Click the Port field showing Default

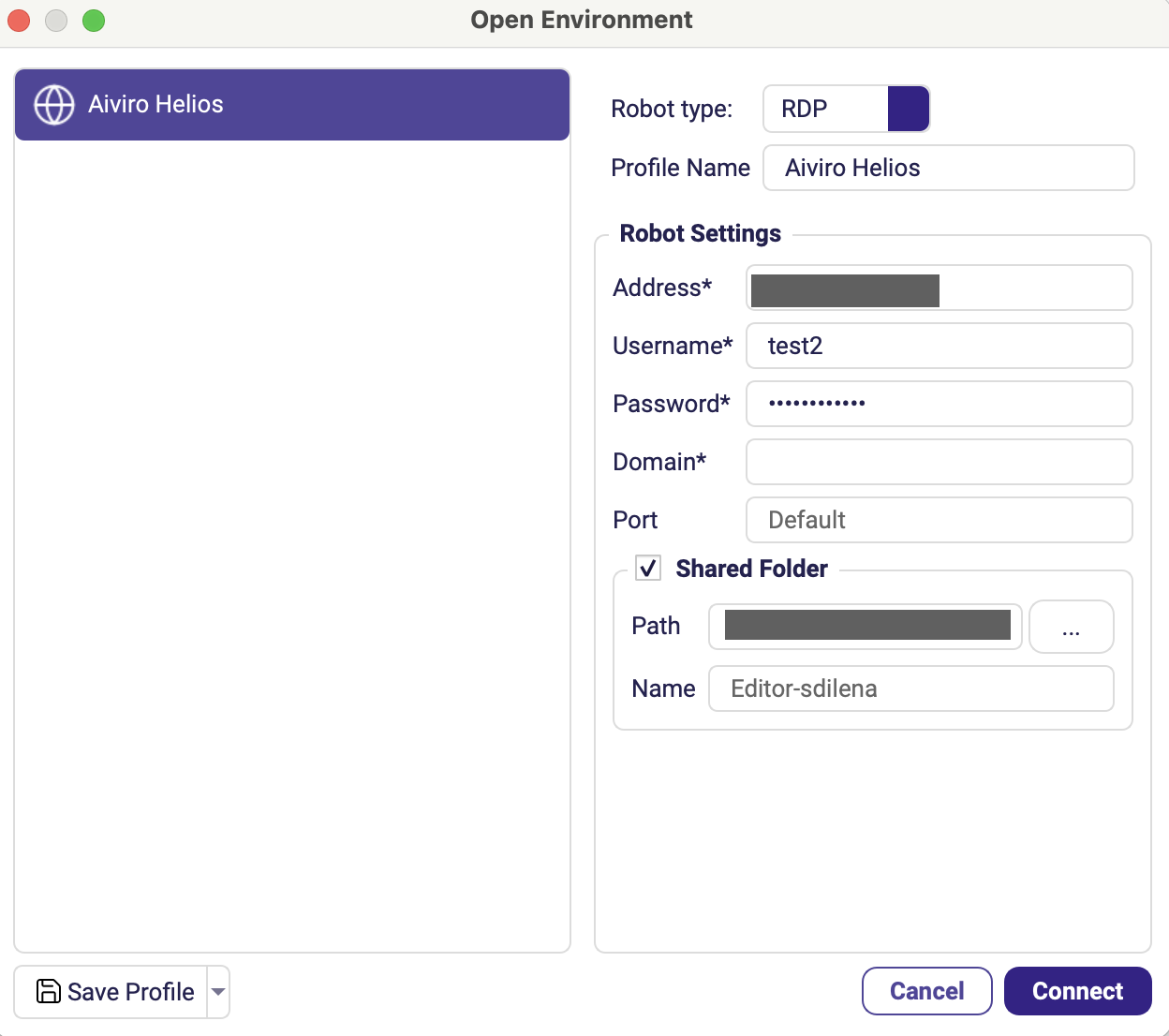click(x=940, y=520)
